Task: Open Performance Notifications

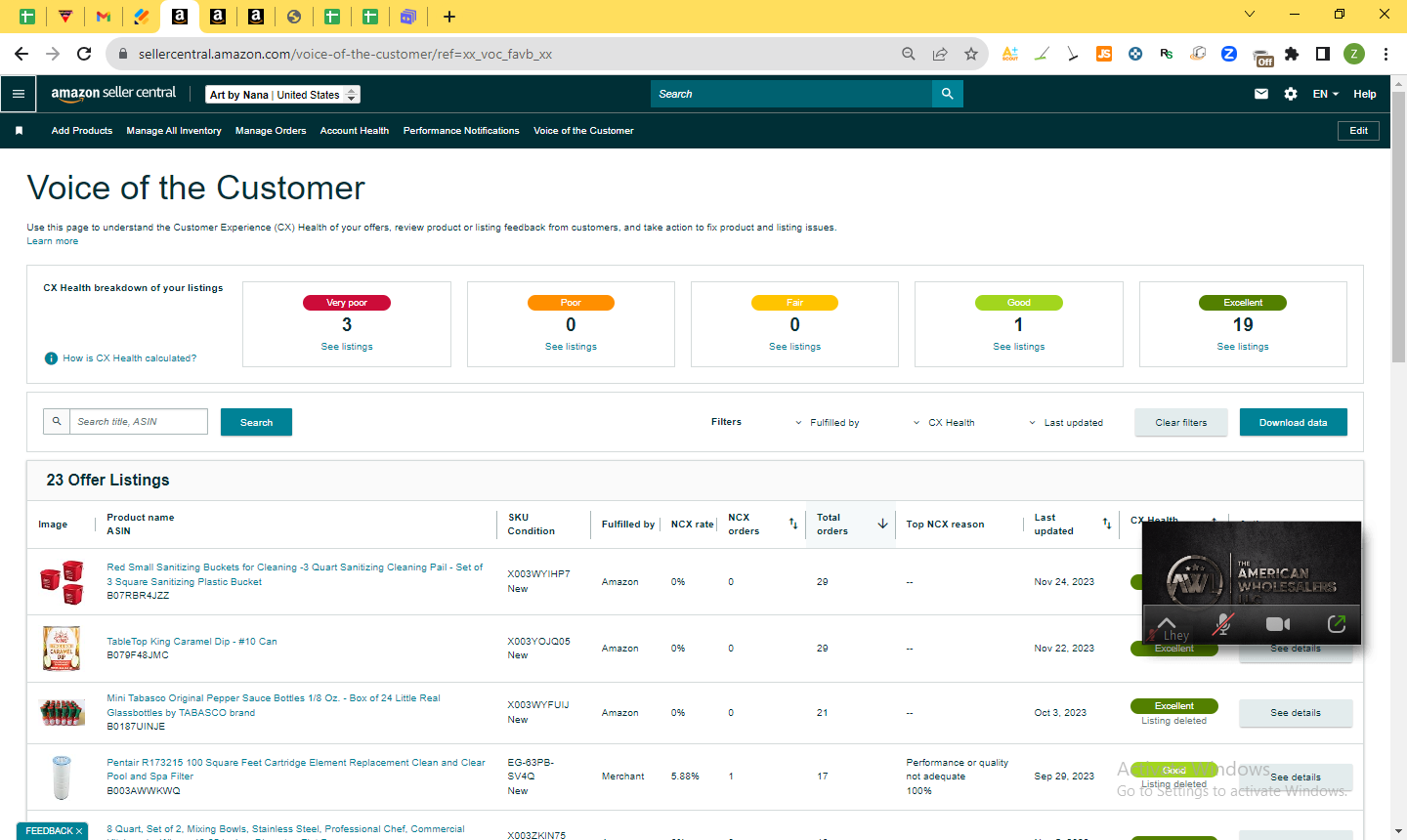Action: click(x=461, y=131)
